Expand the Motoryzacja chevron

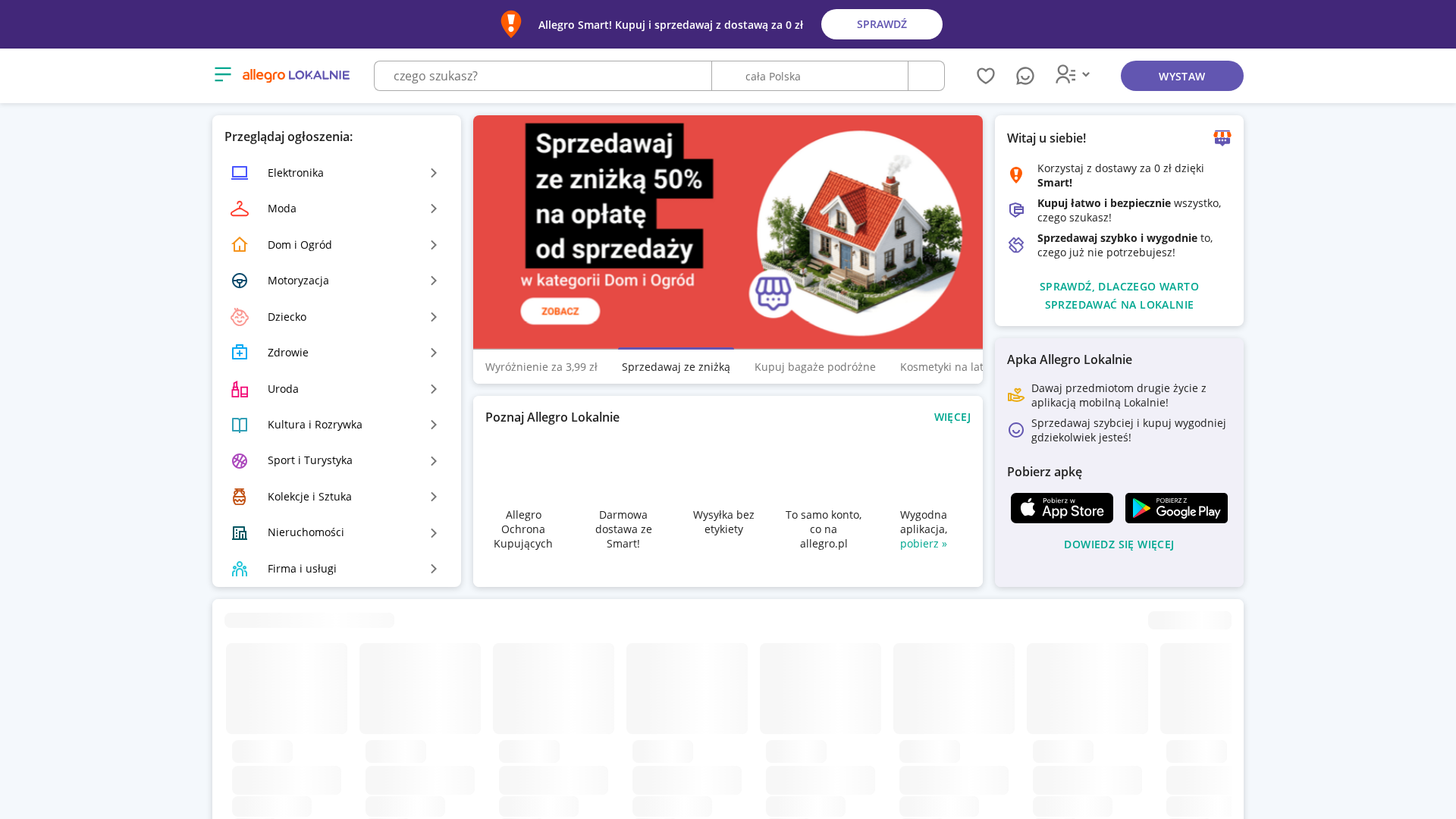[434, 281]
